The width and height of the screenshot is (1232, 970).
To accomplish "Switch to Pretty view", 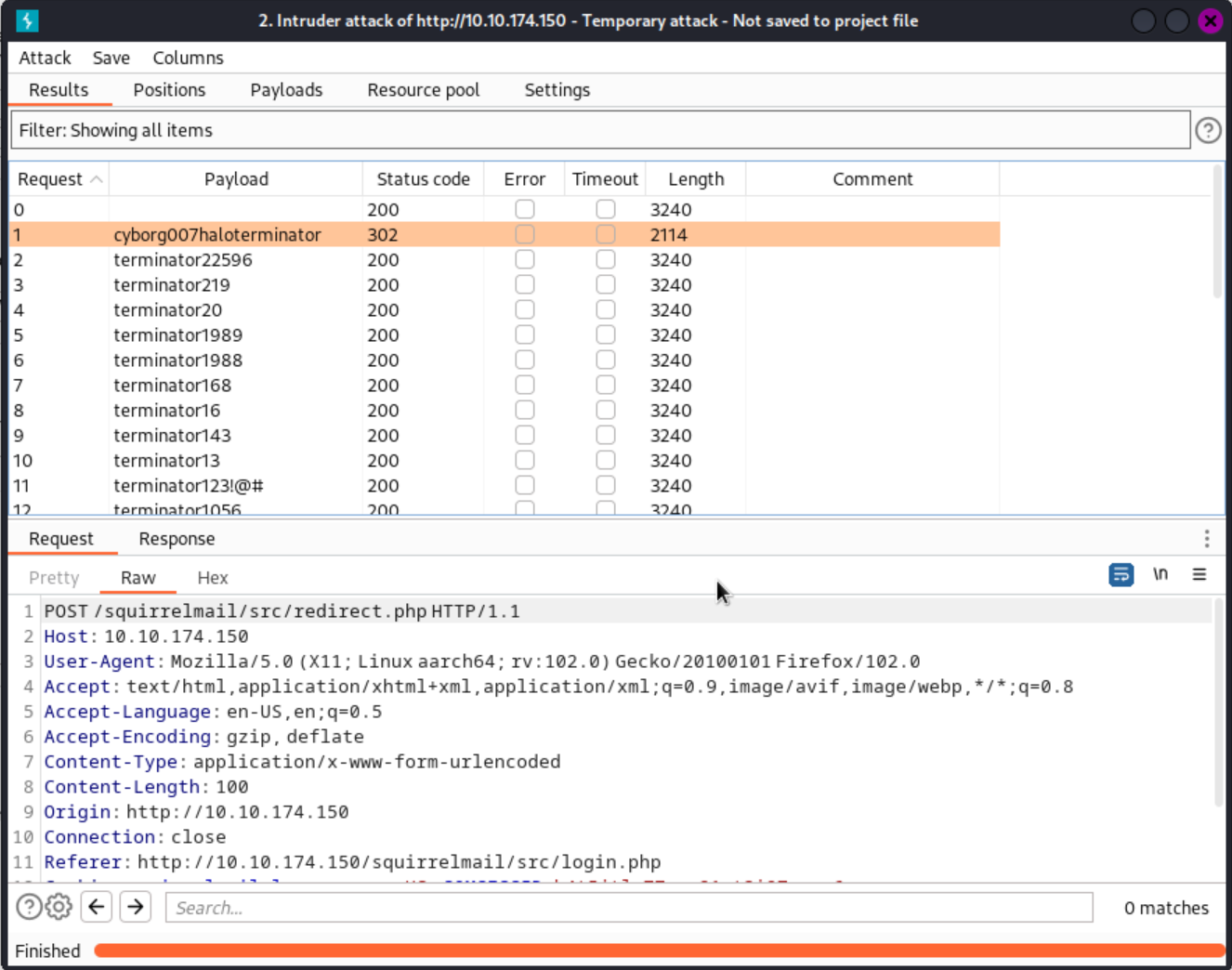I will click(x=54, y=578).
